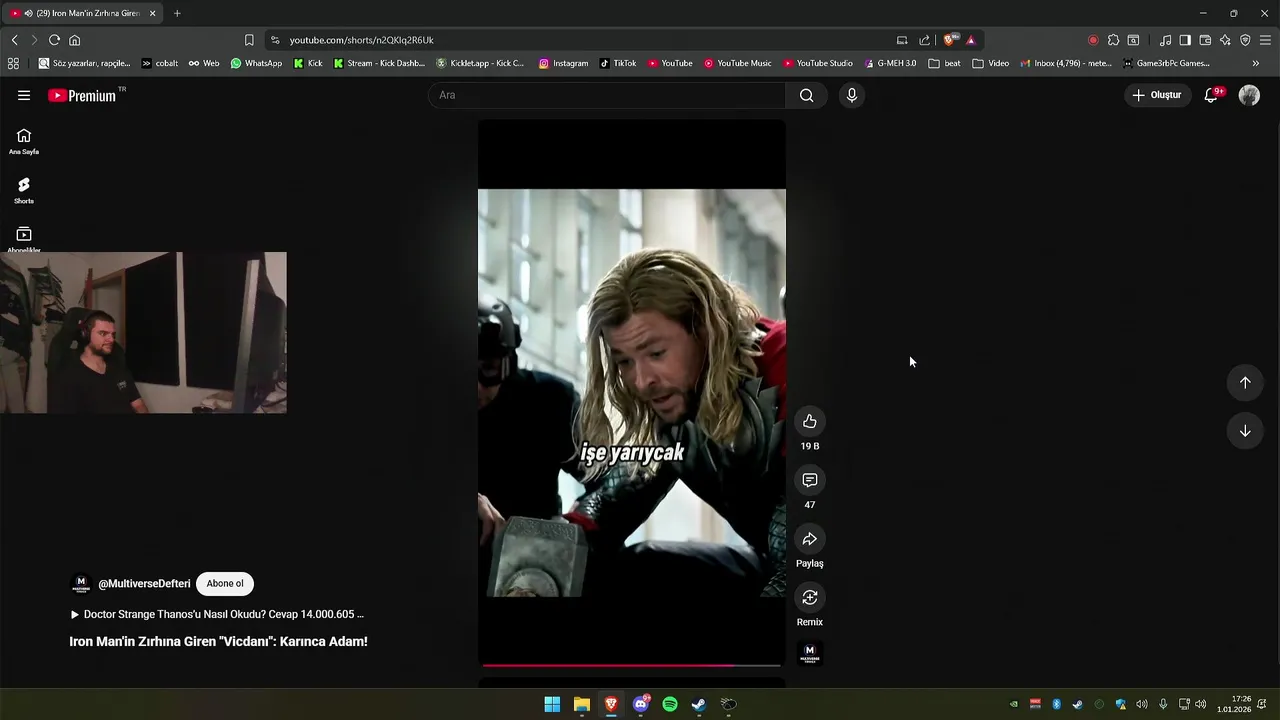
Task: Open the comments showing 47
Action: 810,480
